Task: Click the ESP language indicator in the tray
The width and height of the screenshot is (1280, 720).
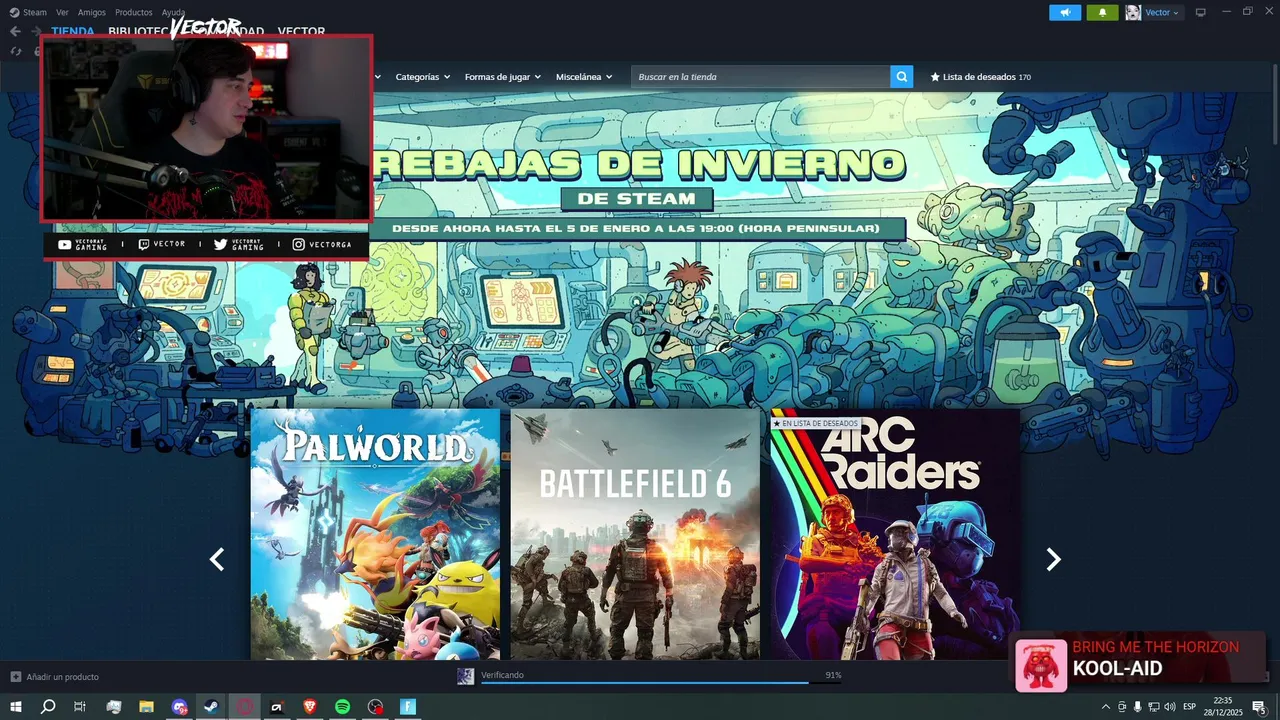Action: (1190, 707)
